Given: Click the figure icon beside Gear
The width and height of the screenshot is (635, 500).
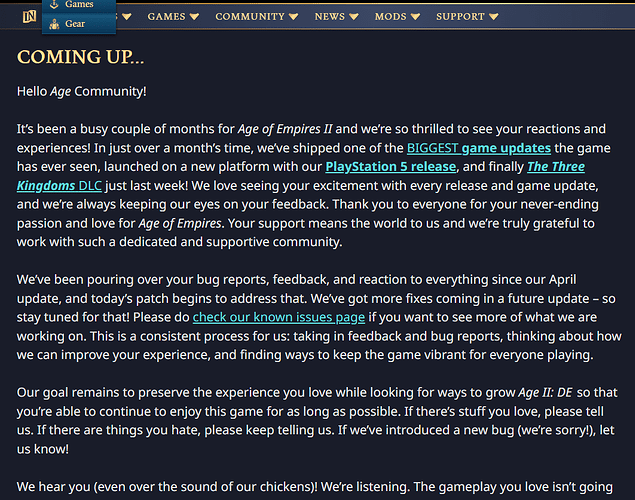Looking at the screenshot, I should click(x=54, y=24).
